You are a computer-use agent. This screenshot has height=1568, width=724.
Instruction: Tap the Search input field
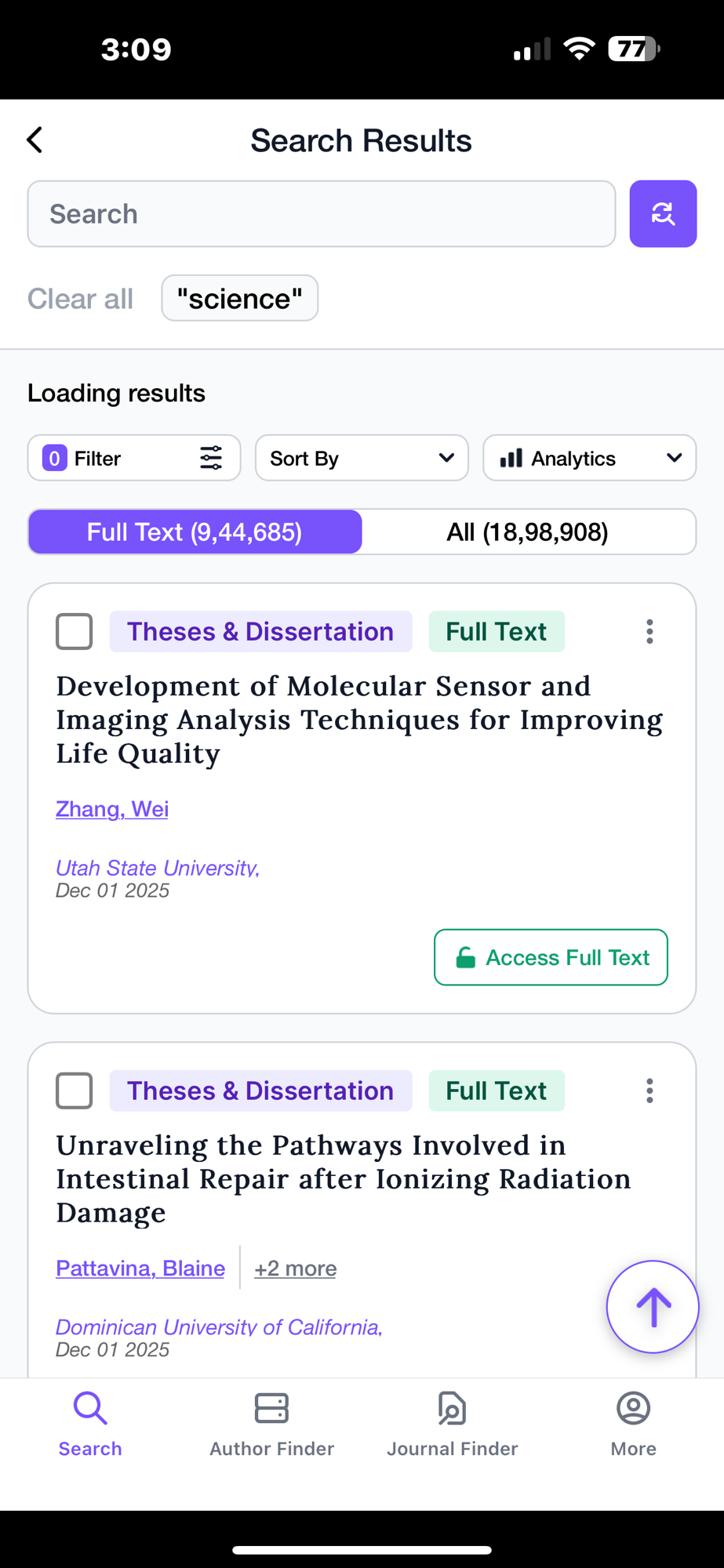[322, 214]
